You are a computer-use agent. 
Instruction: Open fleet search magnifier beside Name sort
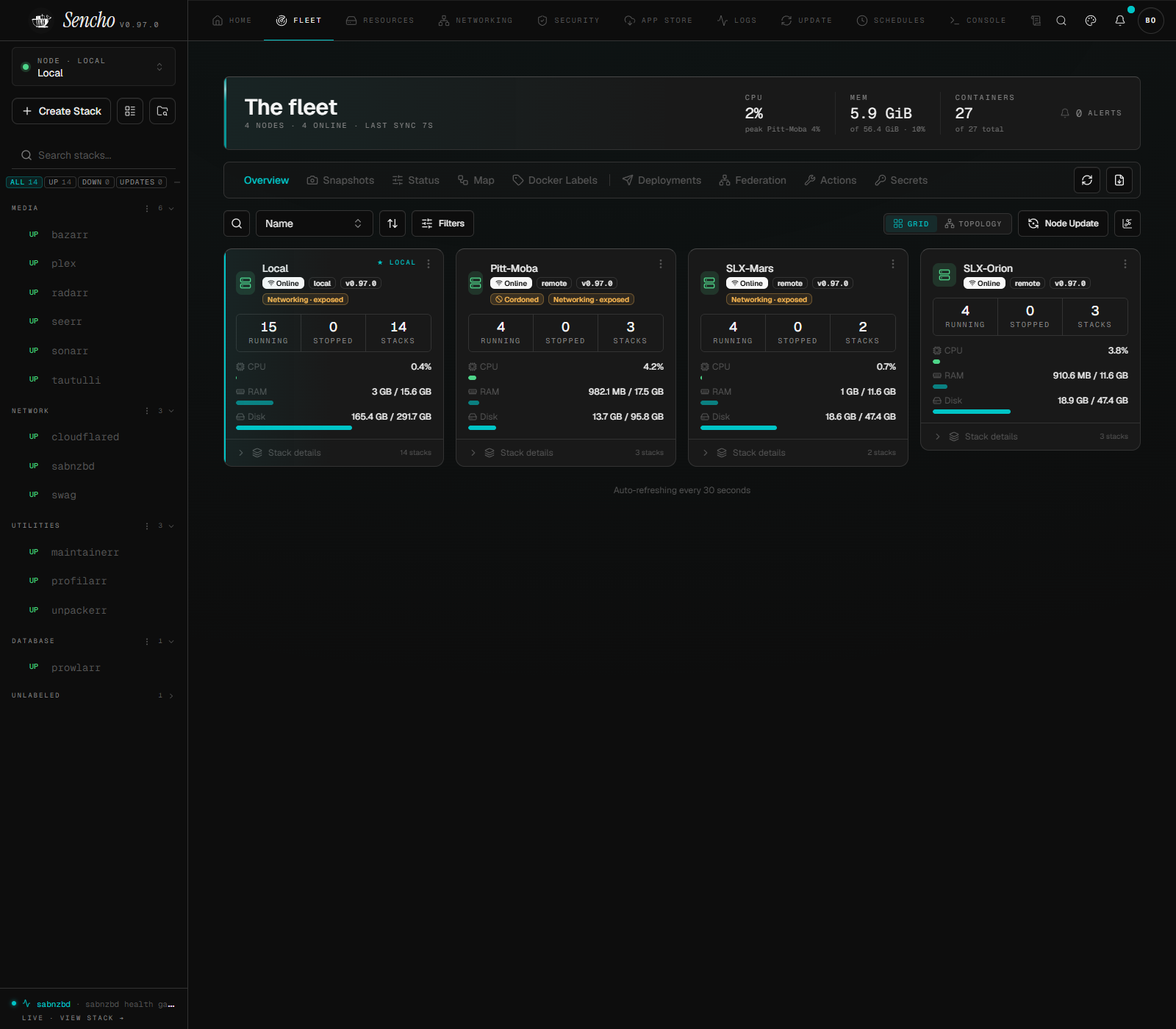tap(237, 223)
